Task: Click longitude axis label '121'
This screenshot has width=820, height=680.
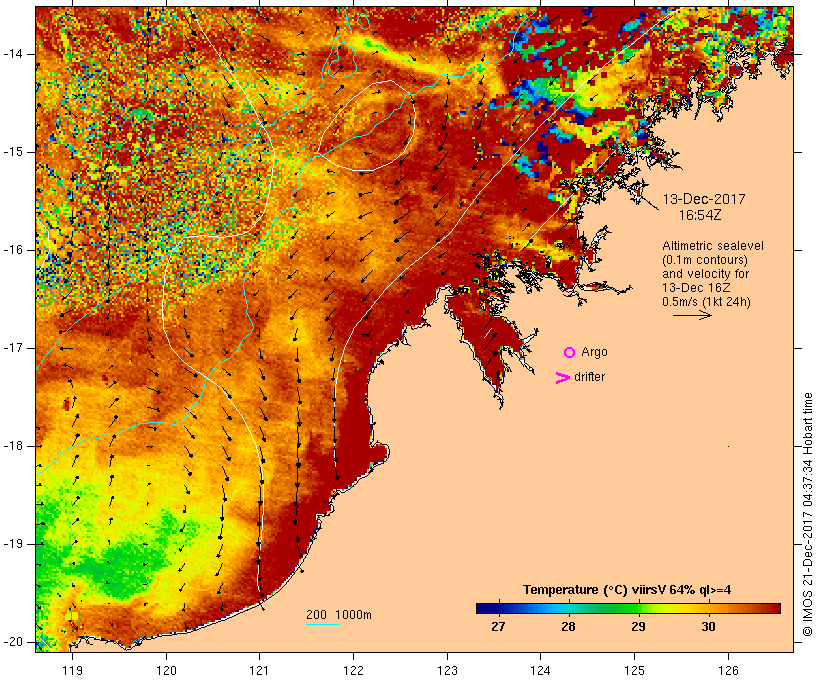Action: click(259, 670)
